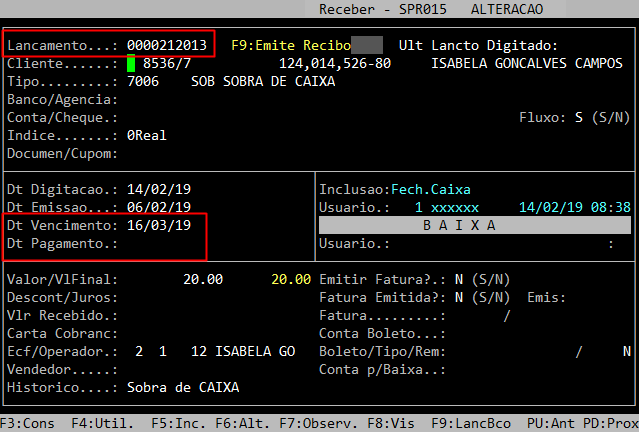
Task: Toggle the Emitir Fatura S/N value
Action: coord(458,279)
